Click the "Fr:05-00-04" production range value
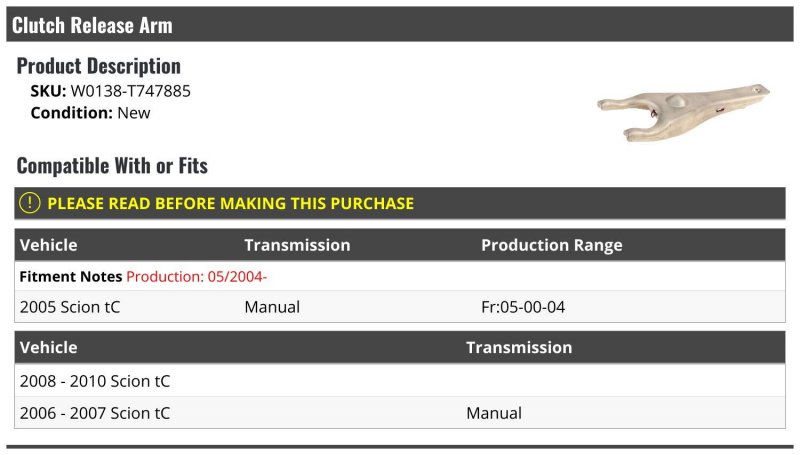The width and height of the screenshot is (800, 455). pyautogui.click(x=523, y=307)
